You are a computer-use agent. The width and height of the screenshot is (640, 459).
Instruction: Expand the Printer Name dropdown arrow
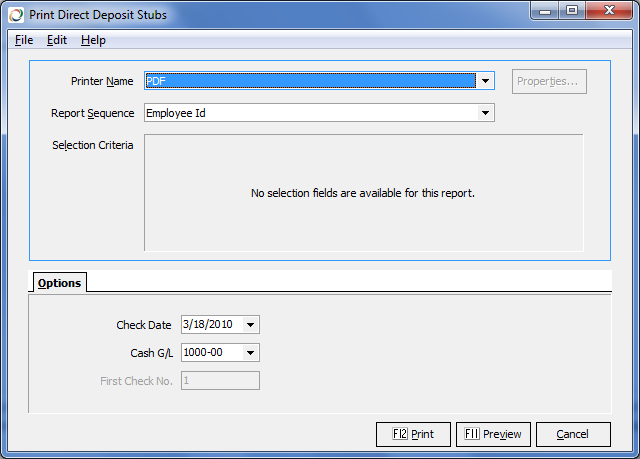[485, 81]
